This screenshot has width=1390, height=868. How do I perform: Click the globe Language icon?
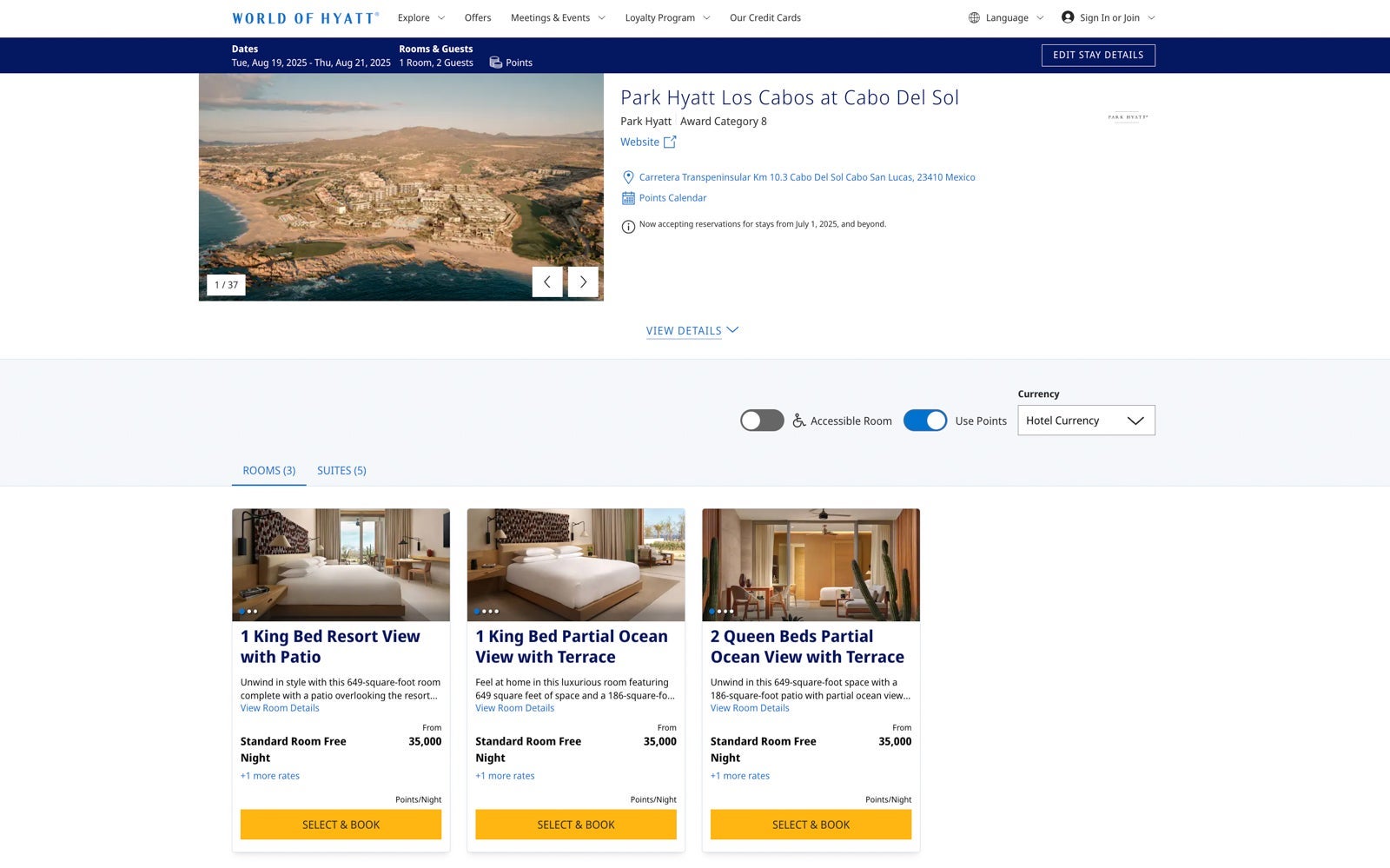click(x=974, y=17)
